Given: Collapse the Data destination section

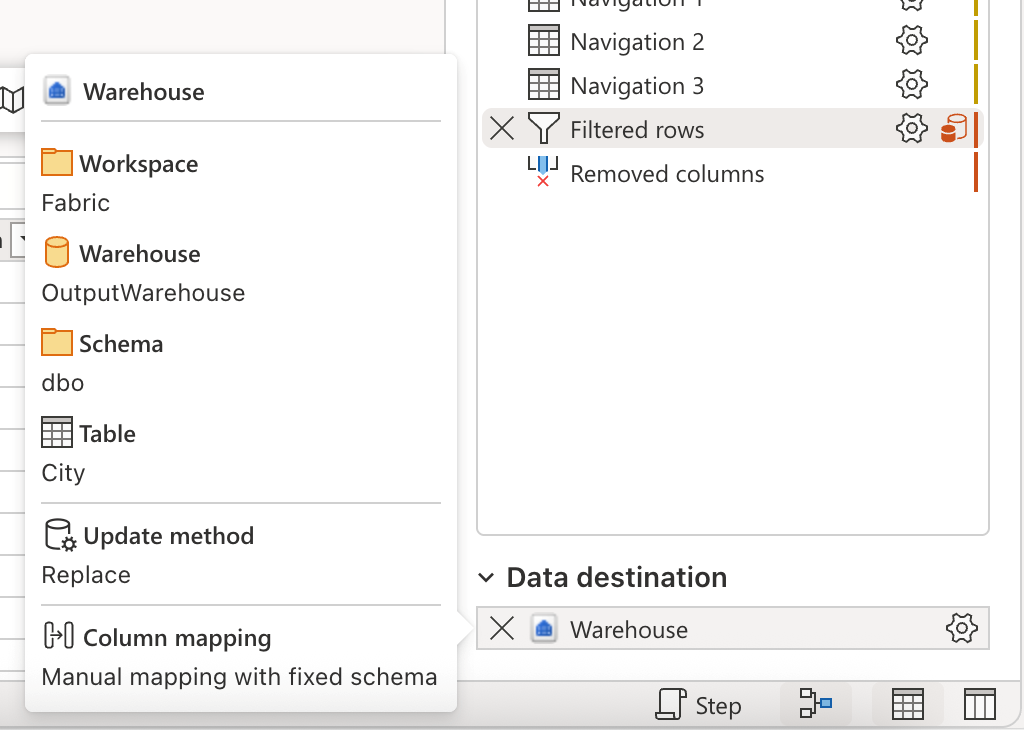Looking at the screenshot, I should 486,577.
